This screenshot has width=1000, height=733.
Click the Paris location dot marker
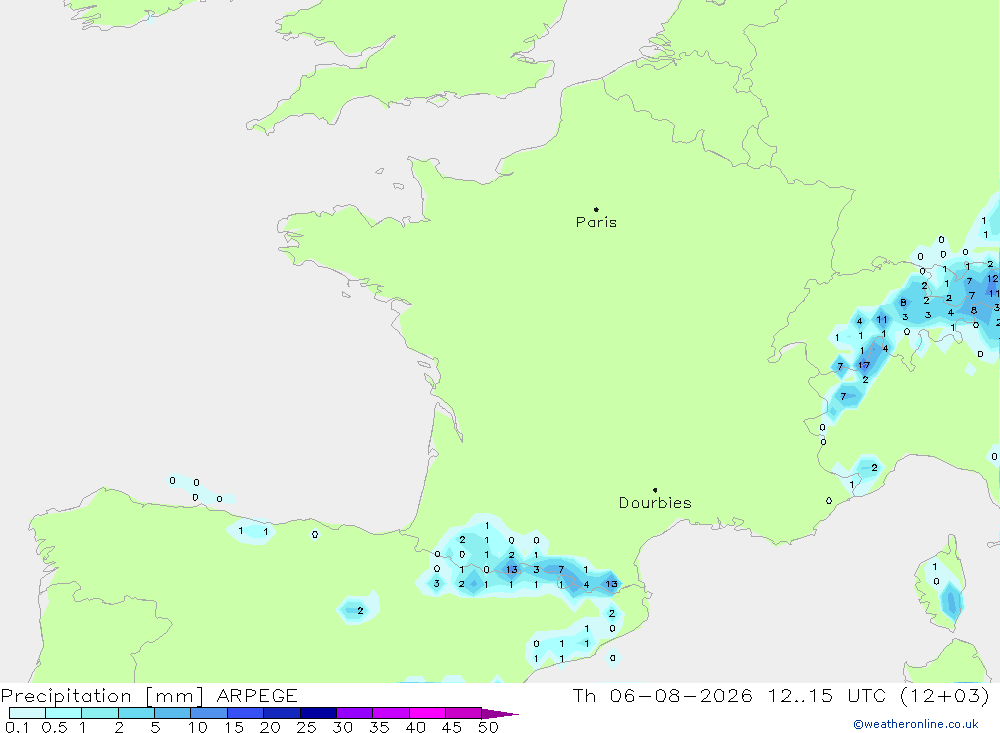coord(596,209)
